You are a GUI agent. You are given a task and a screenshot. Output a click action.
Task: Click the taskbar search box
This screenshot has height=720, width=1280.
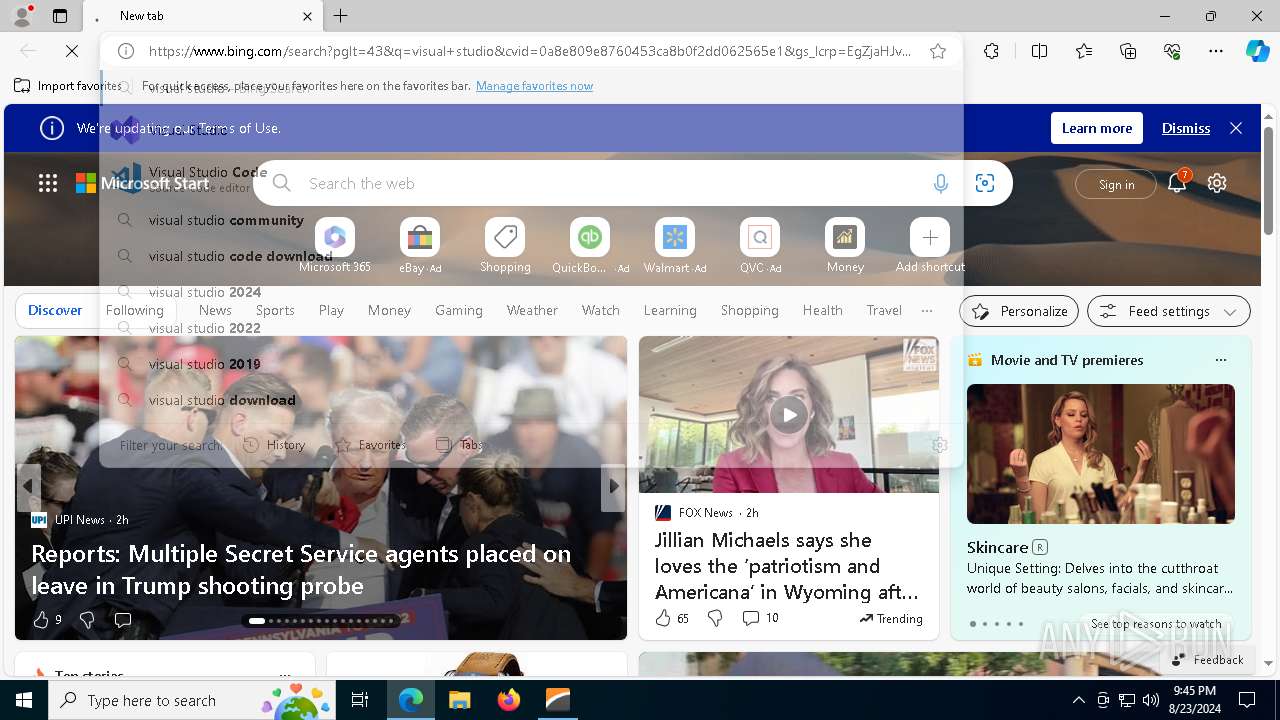193,700
